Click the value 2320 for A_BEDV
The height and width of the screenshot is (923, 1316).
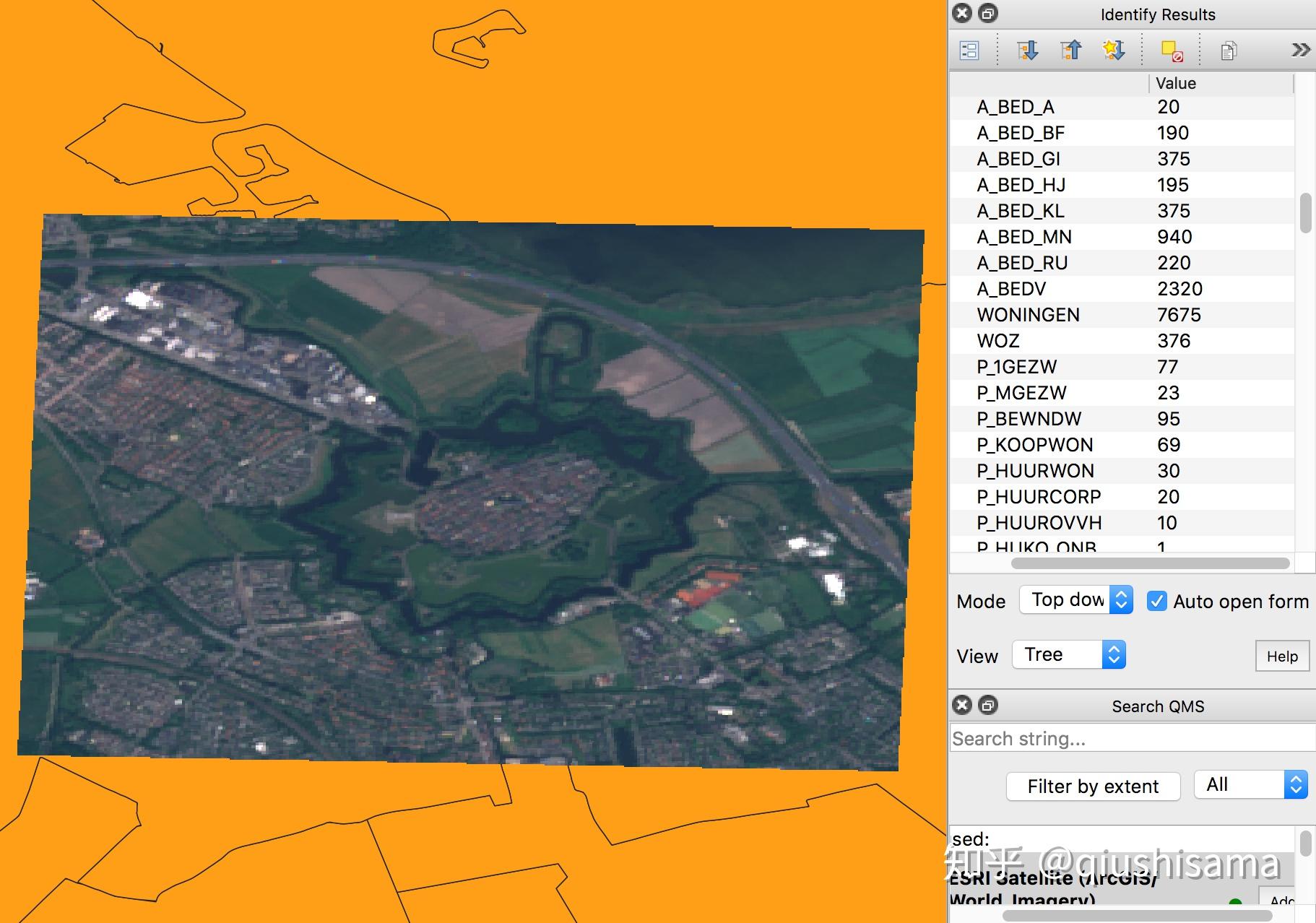tap(1179, 289)
